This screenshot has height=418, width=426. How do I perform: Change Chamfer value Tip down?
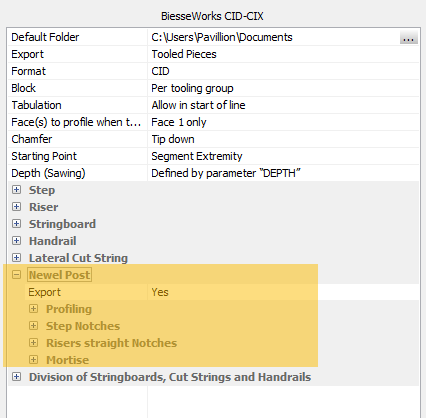click(x=283, y=139)
